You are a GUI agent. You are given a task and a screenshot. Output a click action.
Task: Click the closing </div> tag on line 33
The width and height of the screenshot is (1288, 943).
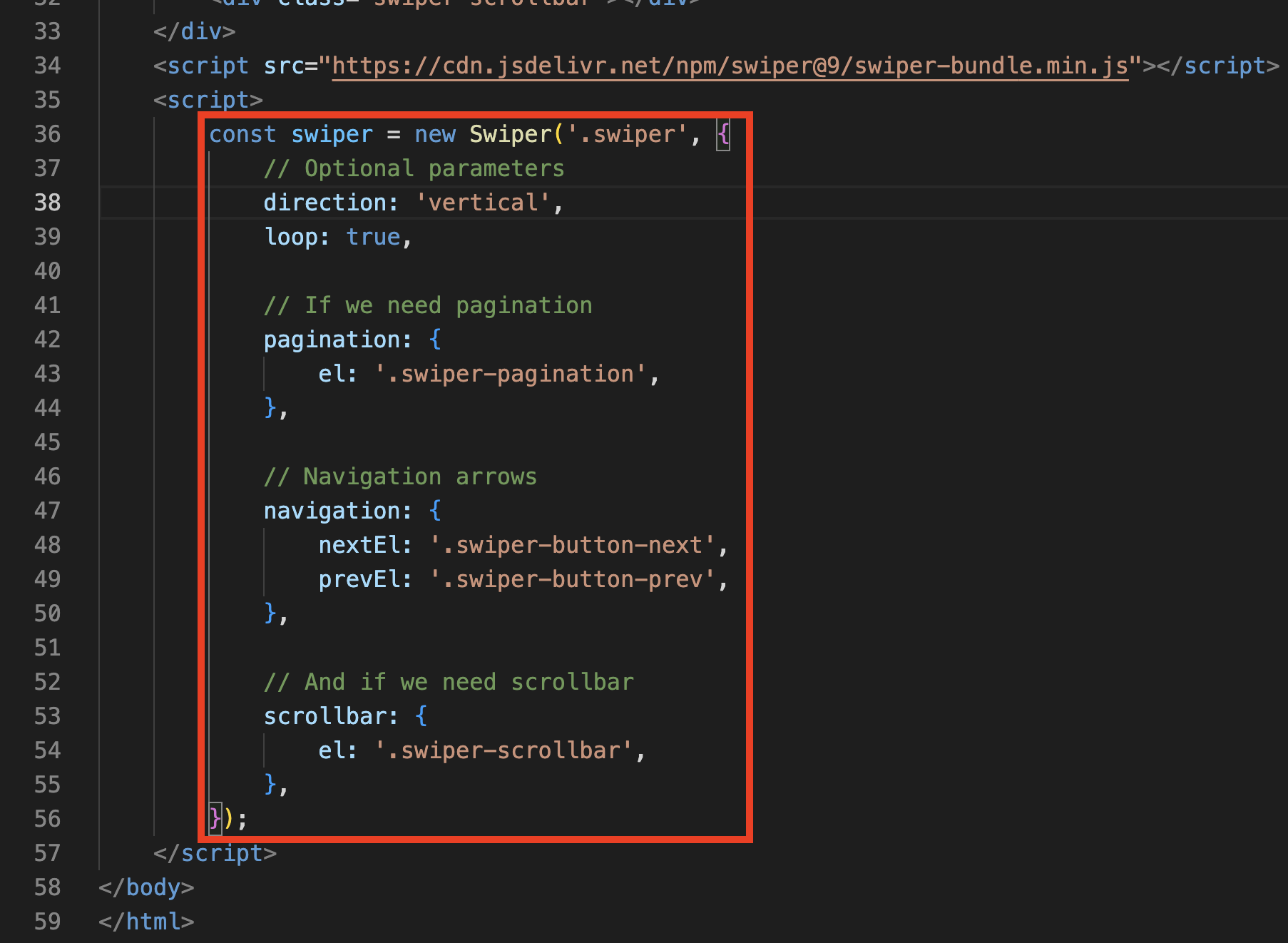(x=195, y=31)
